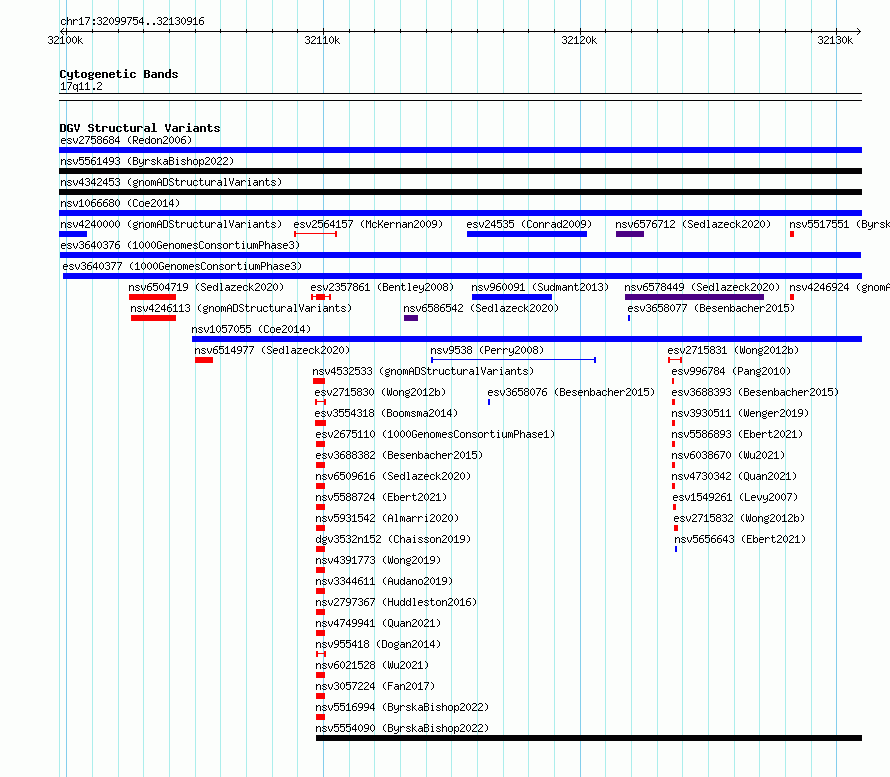Select esv3688393 (Besenbacher2015) label

pos(755,392)
